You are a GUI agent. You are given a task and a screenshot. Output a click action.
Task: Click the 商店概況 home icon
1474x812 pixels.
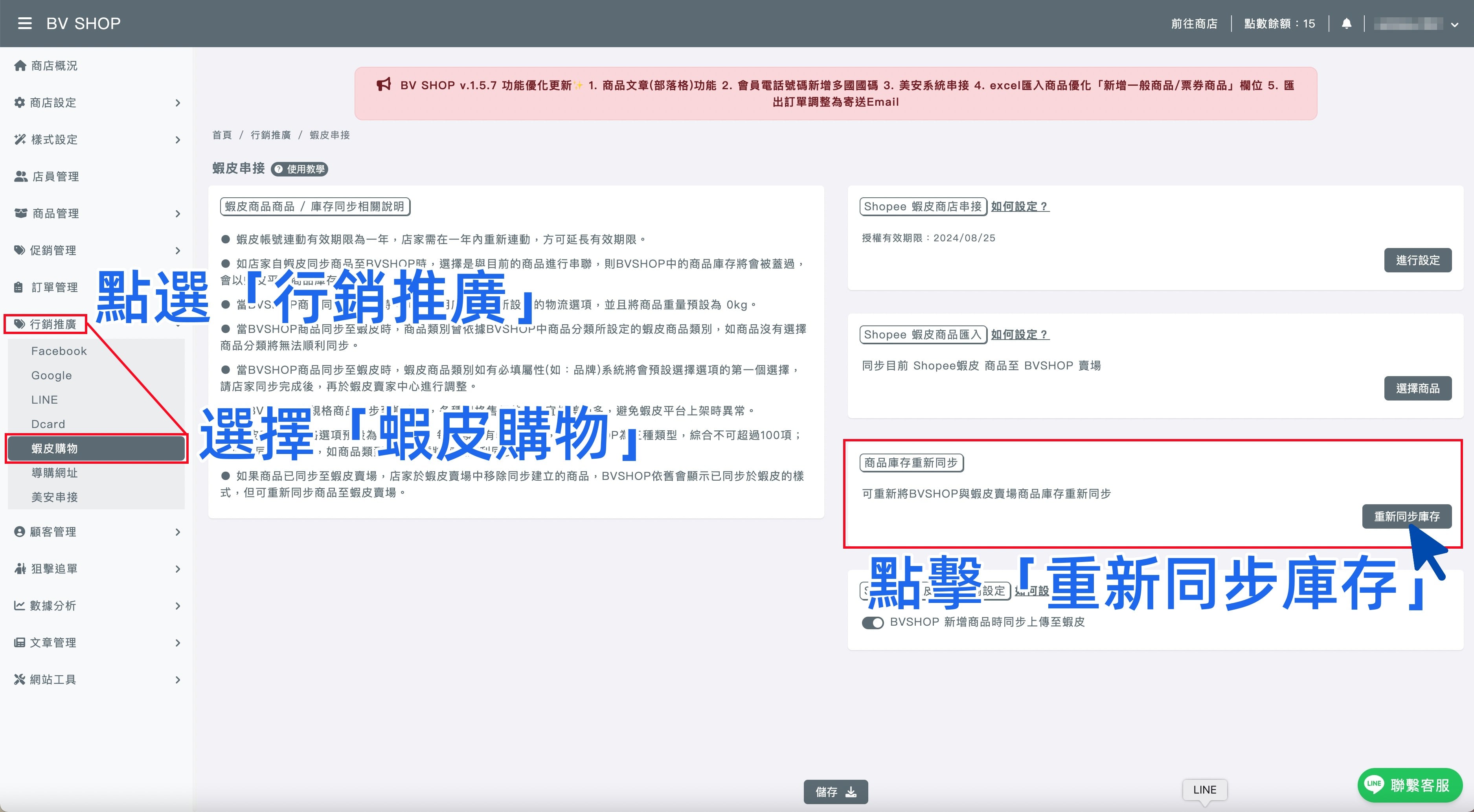coord(20,65)
